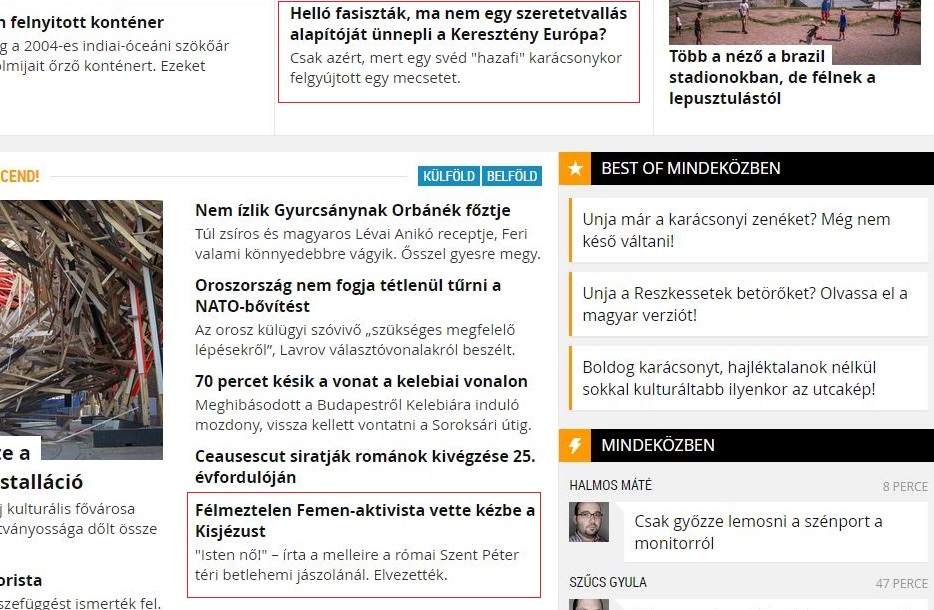Open article 'Nem ízlik Gyurcsánynak Orbánék főztje'

353,210
